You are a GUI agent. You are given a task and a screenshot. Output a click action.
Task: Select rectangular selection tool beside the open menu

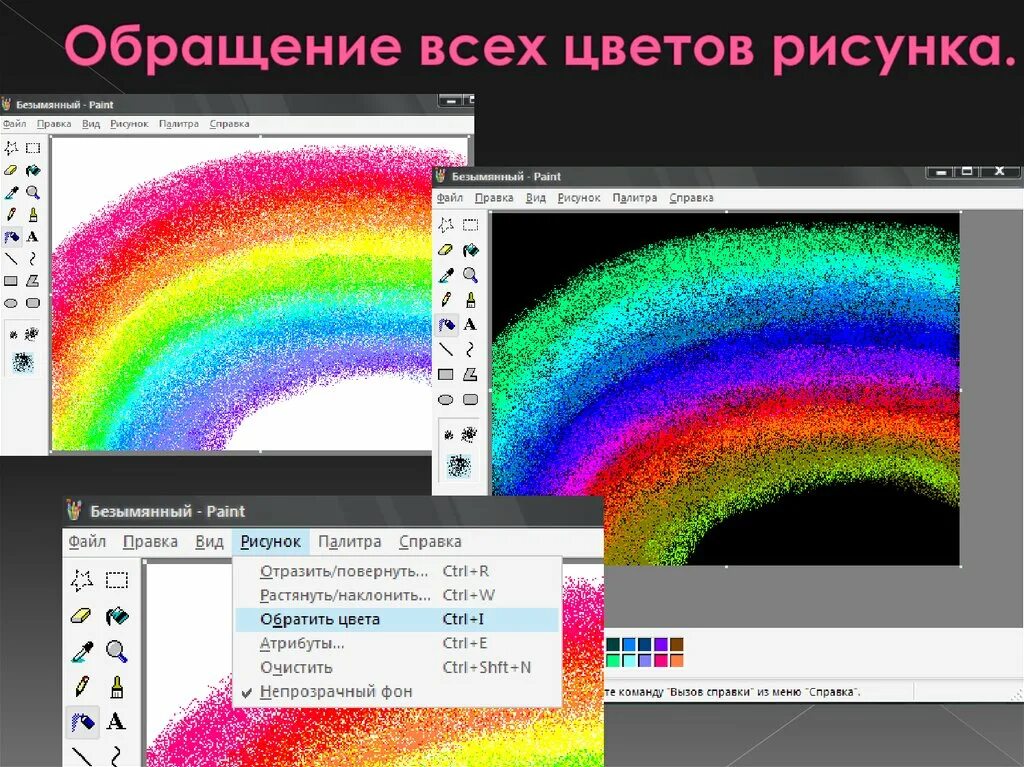(x=117, y=579)
